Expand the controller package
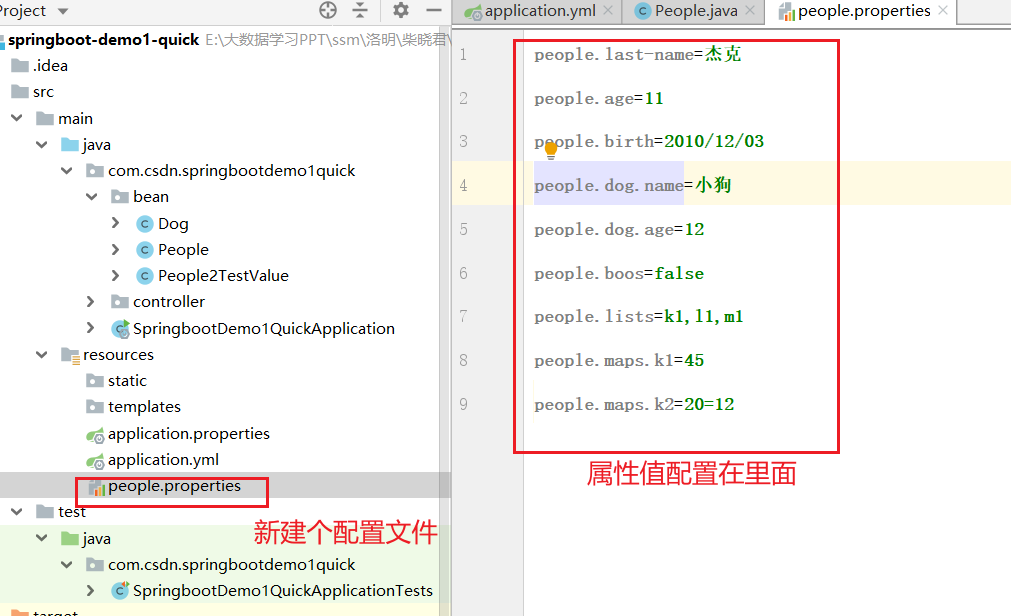The height and width of the screenshot is (616, 1011). point(91,301)
